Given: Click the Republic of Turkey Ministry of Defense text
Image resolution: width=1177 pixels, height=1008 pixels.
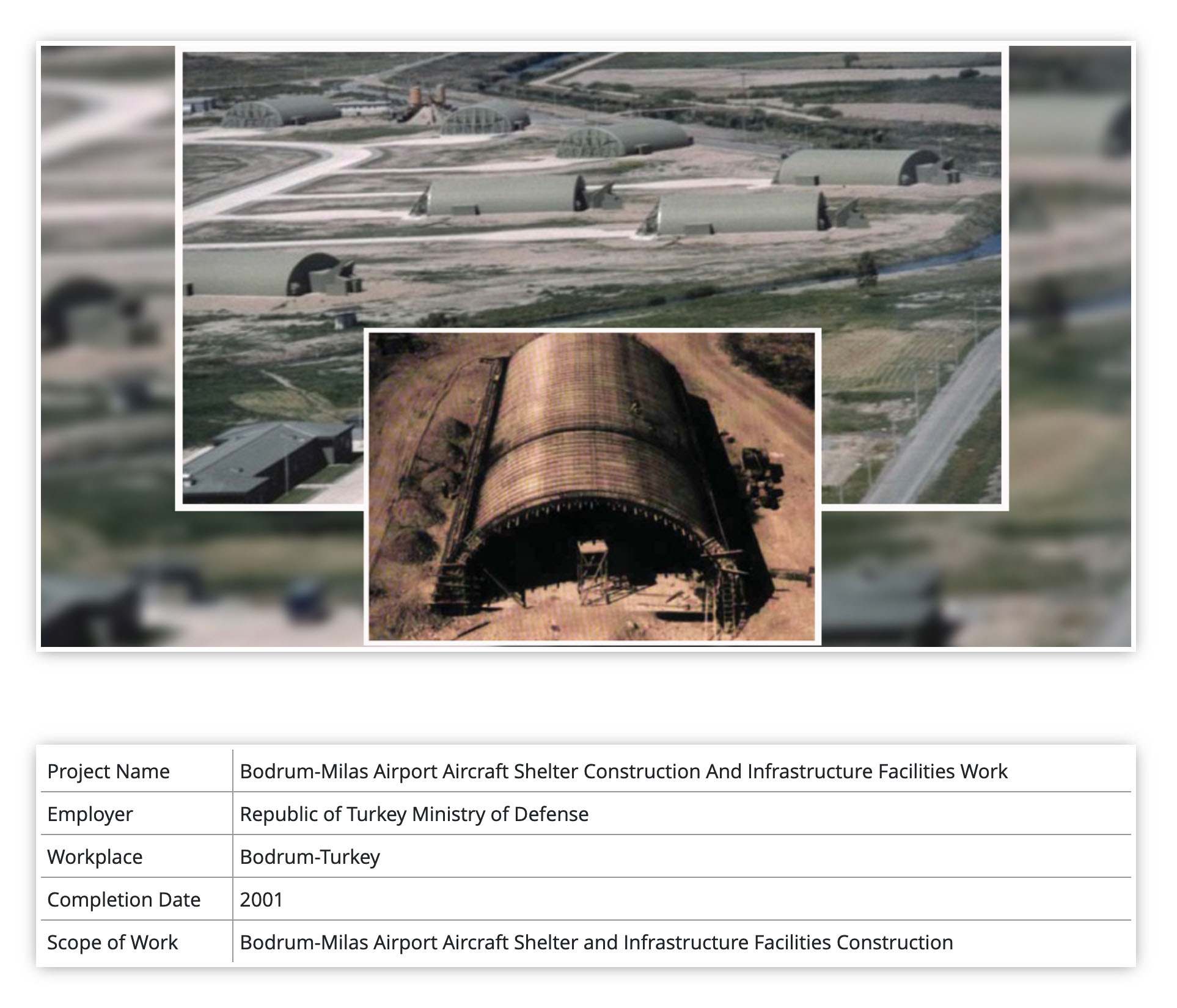Looking at the screenshot, I should [x=414, y=814].
